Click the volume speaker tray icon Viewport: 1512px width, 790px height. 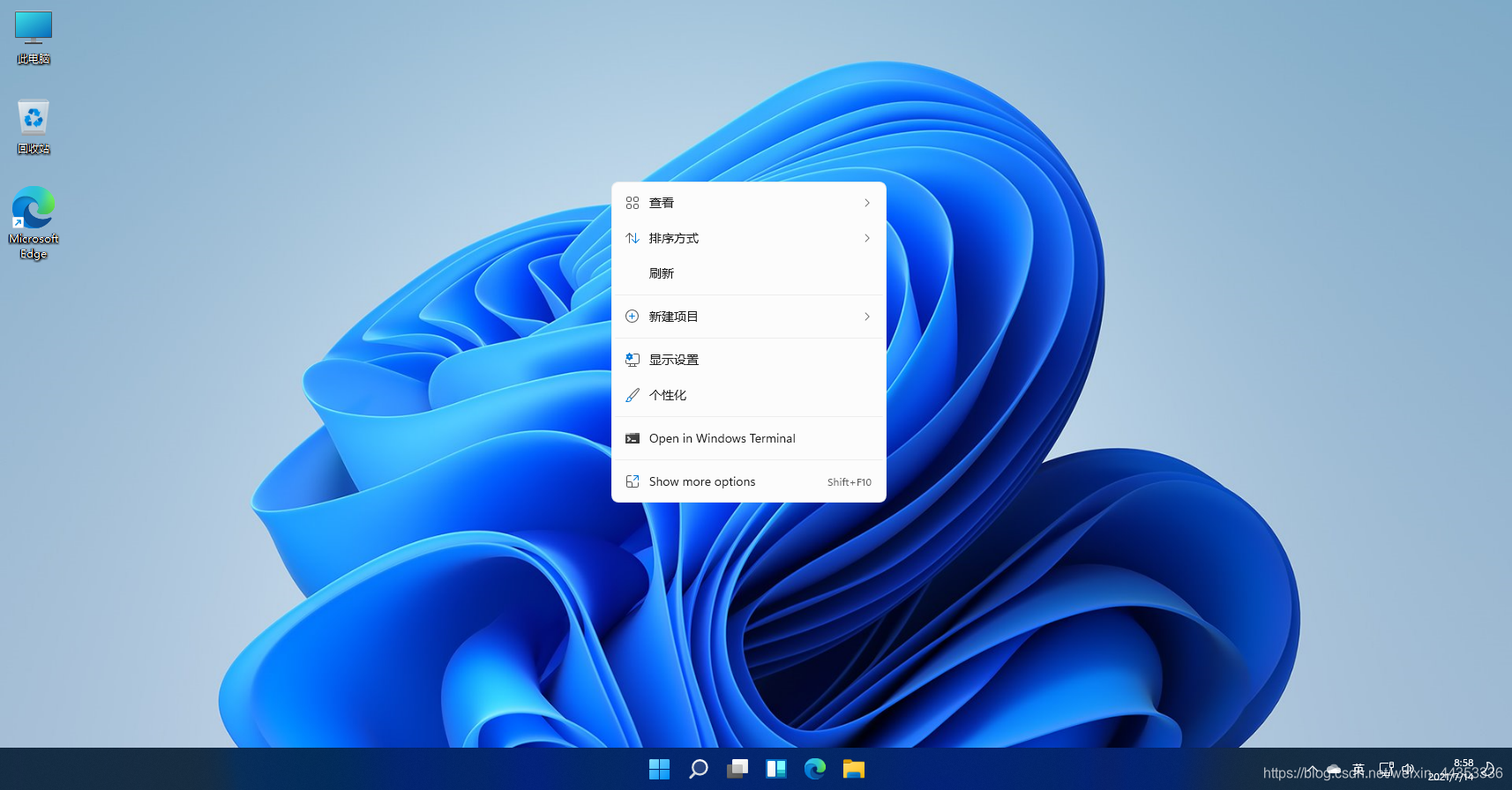point(1408,770)
